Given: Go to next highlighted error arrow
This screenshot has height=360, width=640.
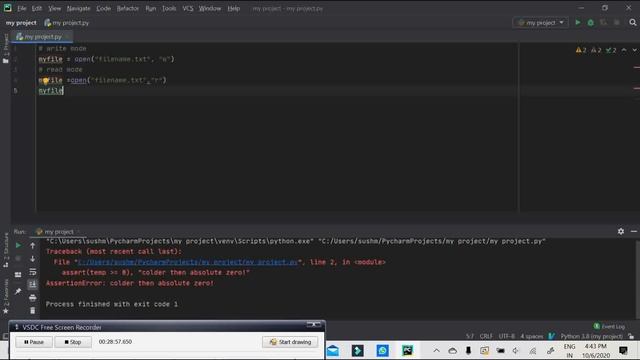Looking at the screenshot, I should tap(634, 50).
